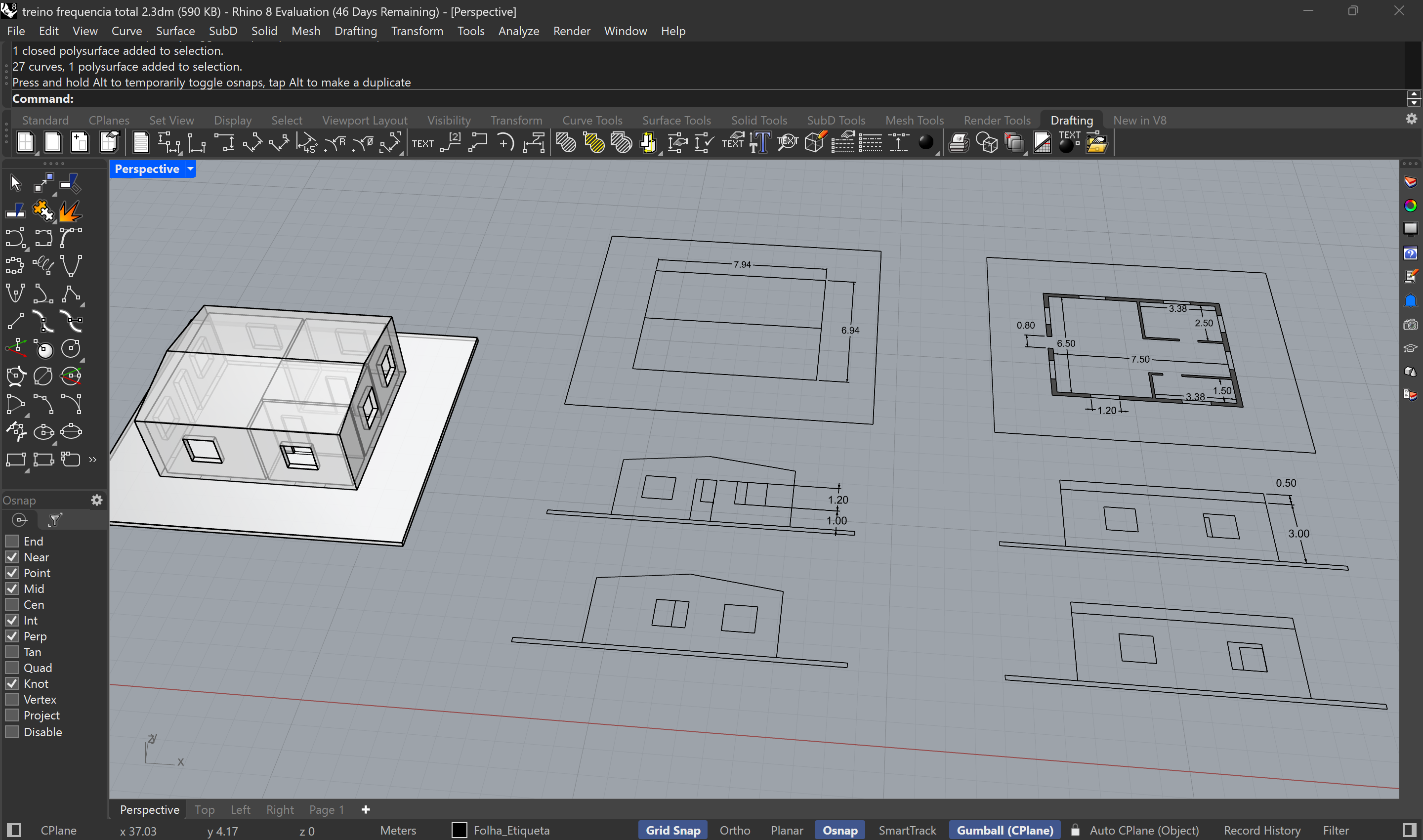Open the Perspective viewport title dropdown
This screenshot has height=840, width=1423.
(190, 168)
